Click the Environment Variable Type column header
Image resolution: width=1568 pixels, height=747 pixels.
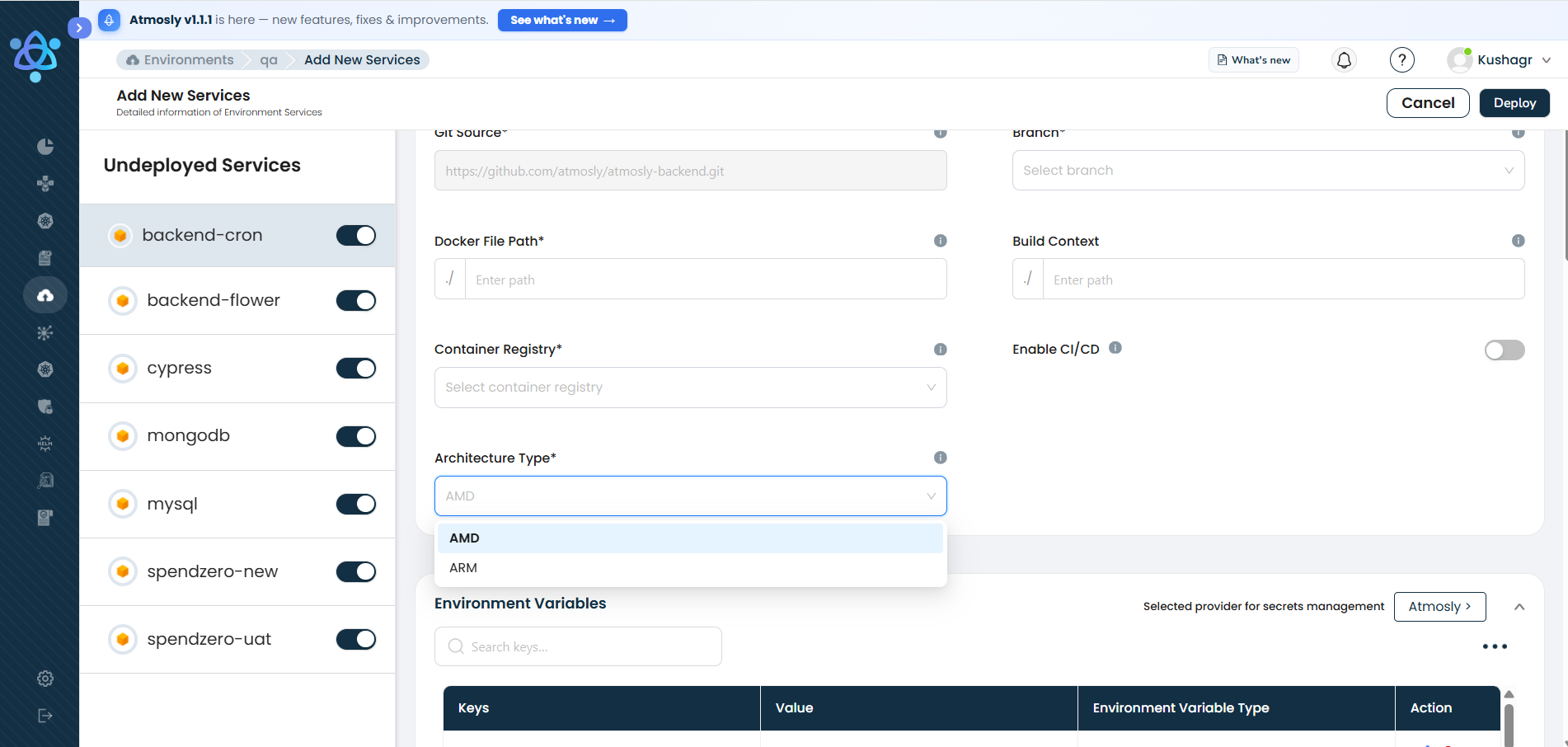tap(1237, 708)
